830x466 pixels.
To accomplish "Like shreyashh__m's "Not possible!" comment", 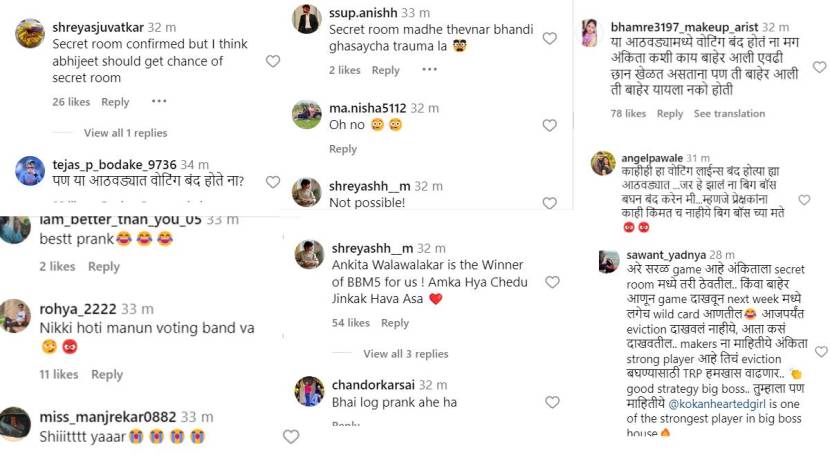I will (549, 202).
